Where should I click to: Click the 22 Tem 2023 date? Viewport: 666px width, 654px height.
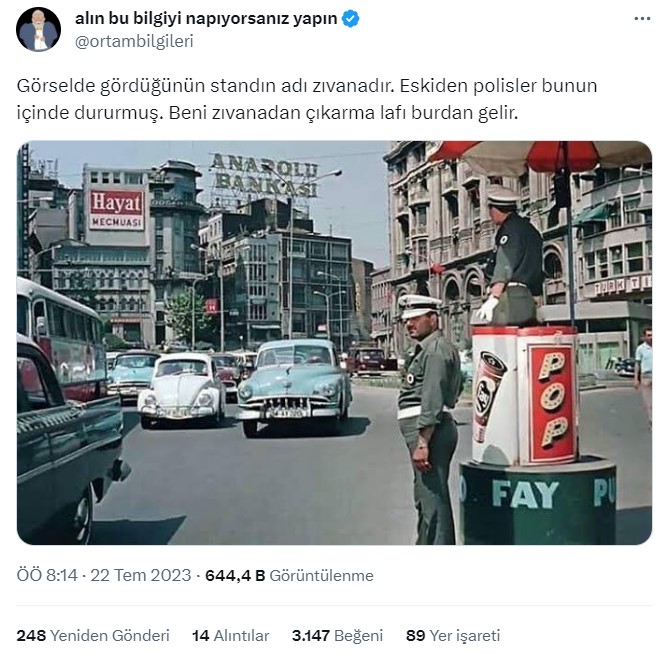[x=141, y=575]
